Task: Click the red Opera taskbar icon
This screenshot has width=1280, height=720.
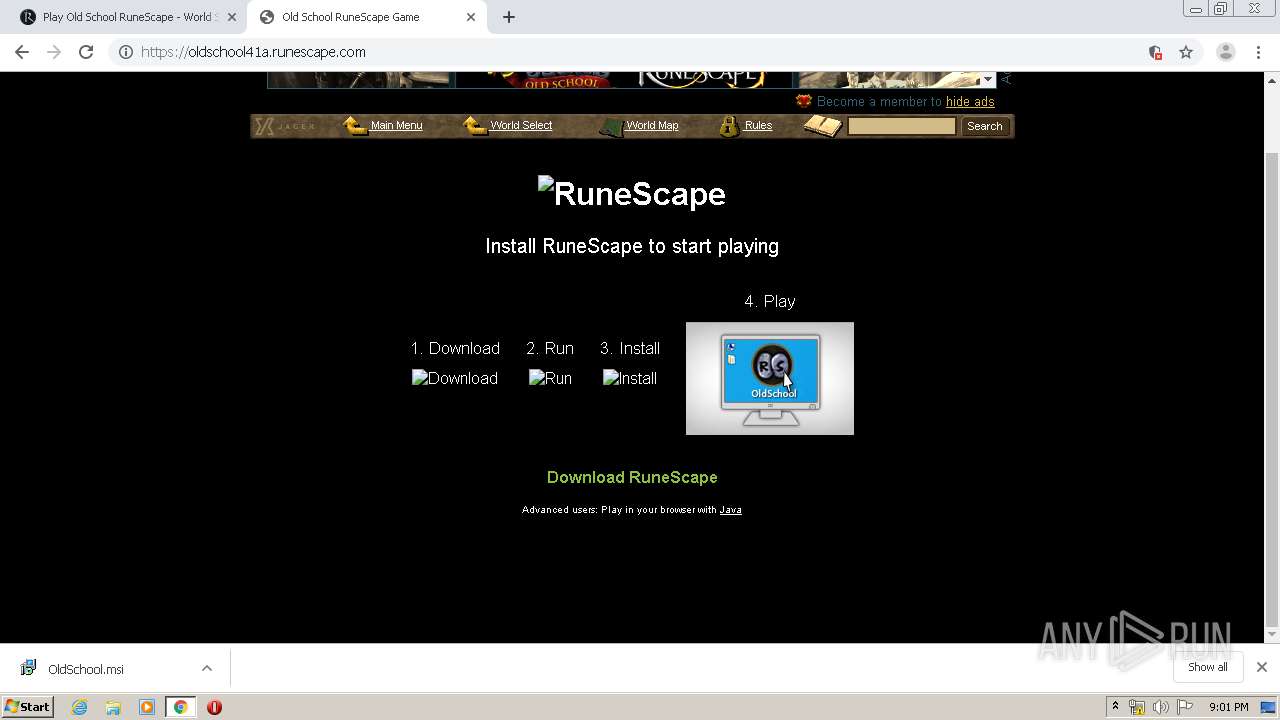Action: [214, 707]
